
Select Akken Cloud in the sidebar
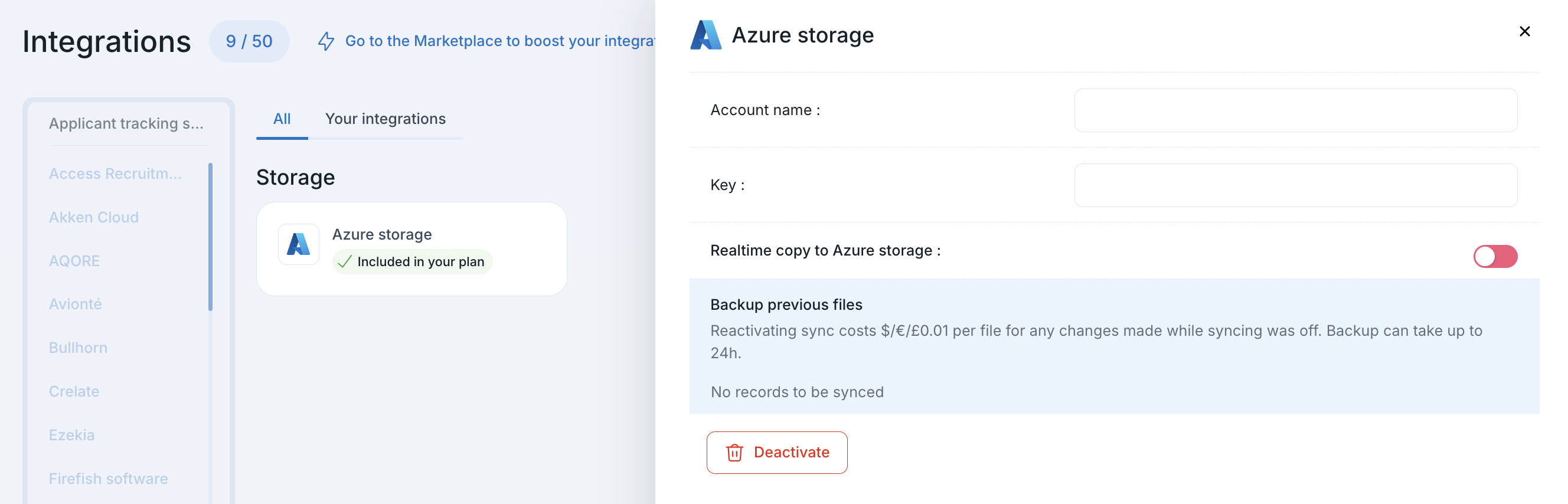94,217
